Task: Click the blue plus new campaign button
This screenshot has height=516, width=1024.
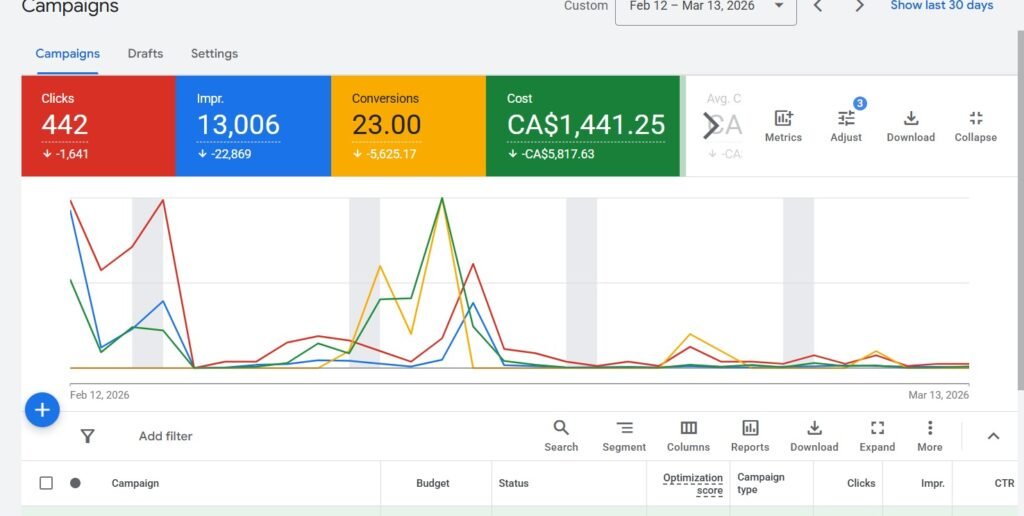Action: [x=42, y=409]
